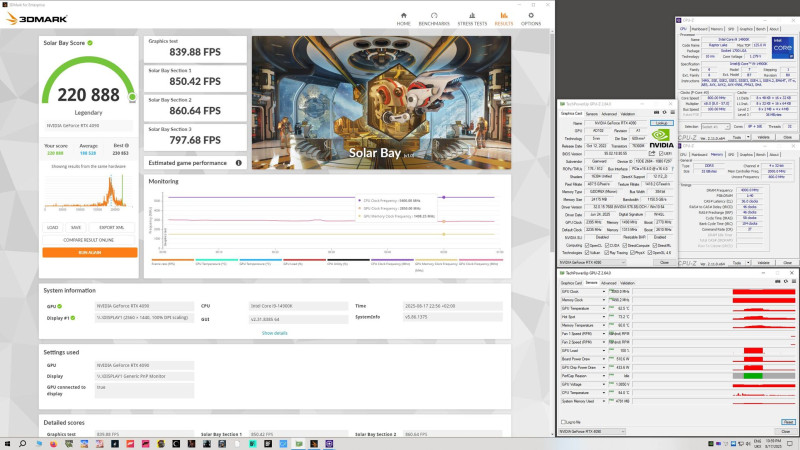Enable the Log to file checkbox in GPU-Z Sensors
The image size is (800, 450).
tap(563, 422)
